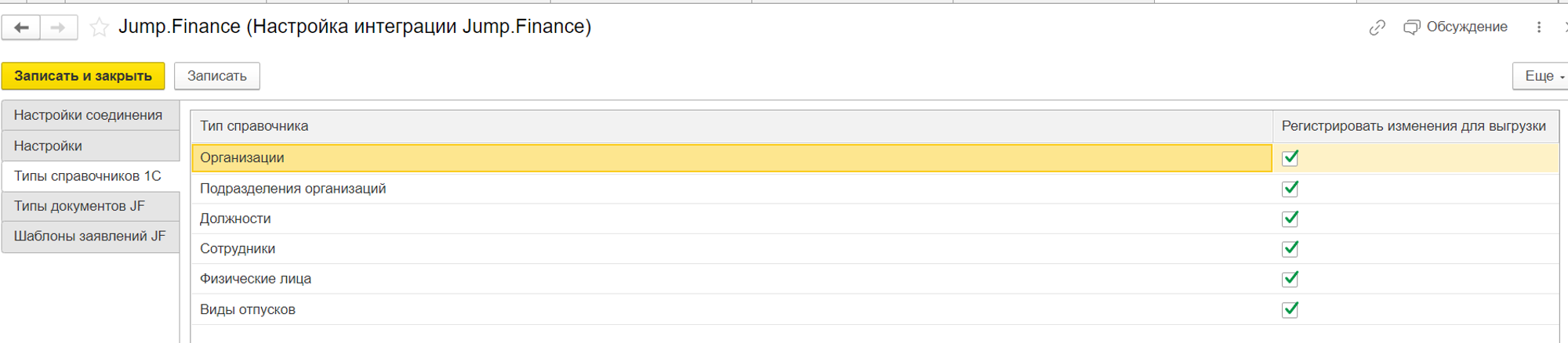1568x343 pixels.
Task: Toggle checkbox for Должности row
Action: coord(1290,218)
